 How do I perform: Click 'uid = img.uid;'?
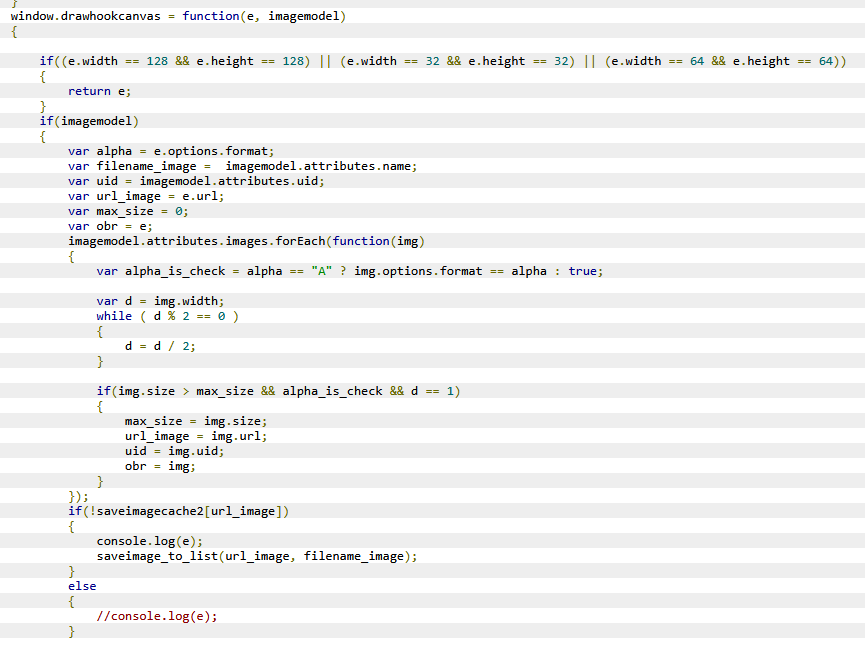(175, 451)
